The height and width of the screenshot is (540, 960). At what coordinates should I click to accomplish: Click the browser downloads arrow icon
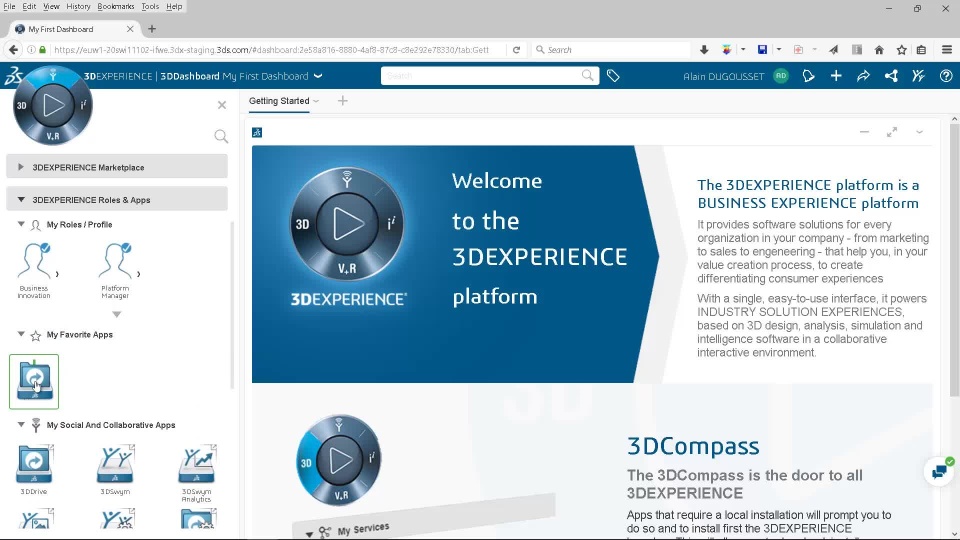click(704, 50)
